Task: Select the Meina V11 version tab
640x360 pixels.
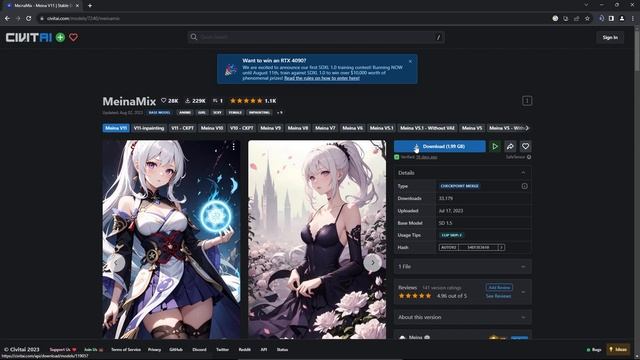Action: point(116,128)
